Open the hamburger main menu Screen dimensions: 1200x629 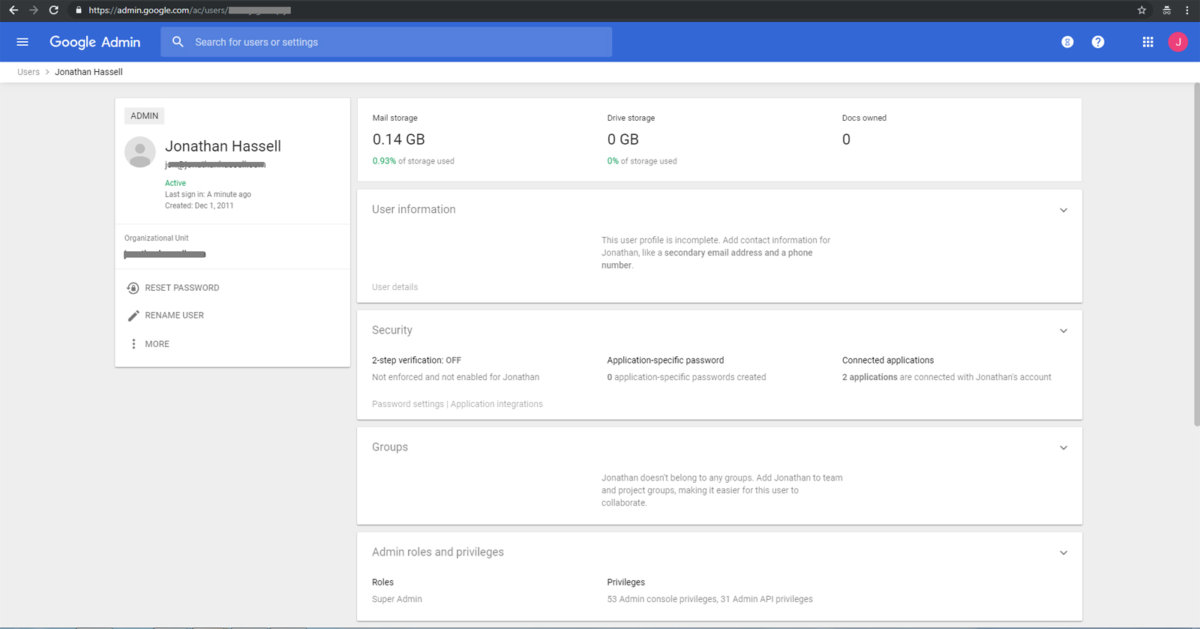(x=23, y=42)
